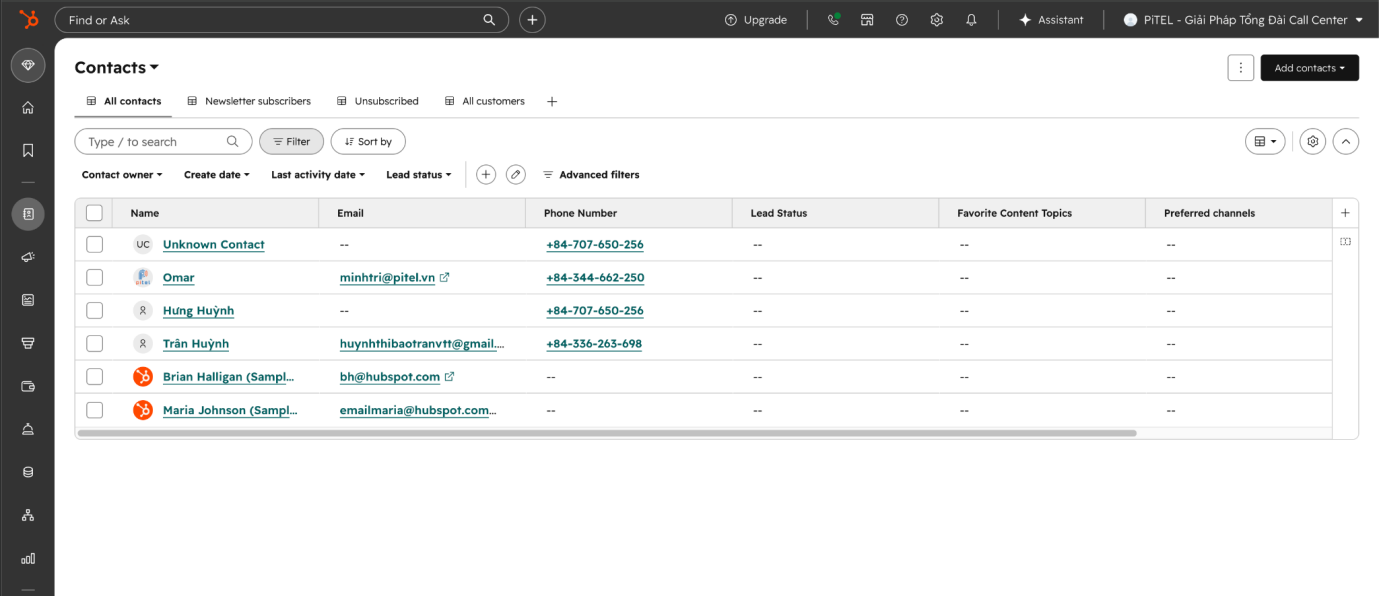Viewport: 1379px width, 596px height.
Task: Open the Service icon in the sidebar
Action: click(x=28, y=429)
